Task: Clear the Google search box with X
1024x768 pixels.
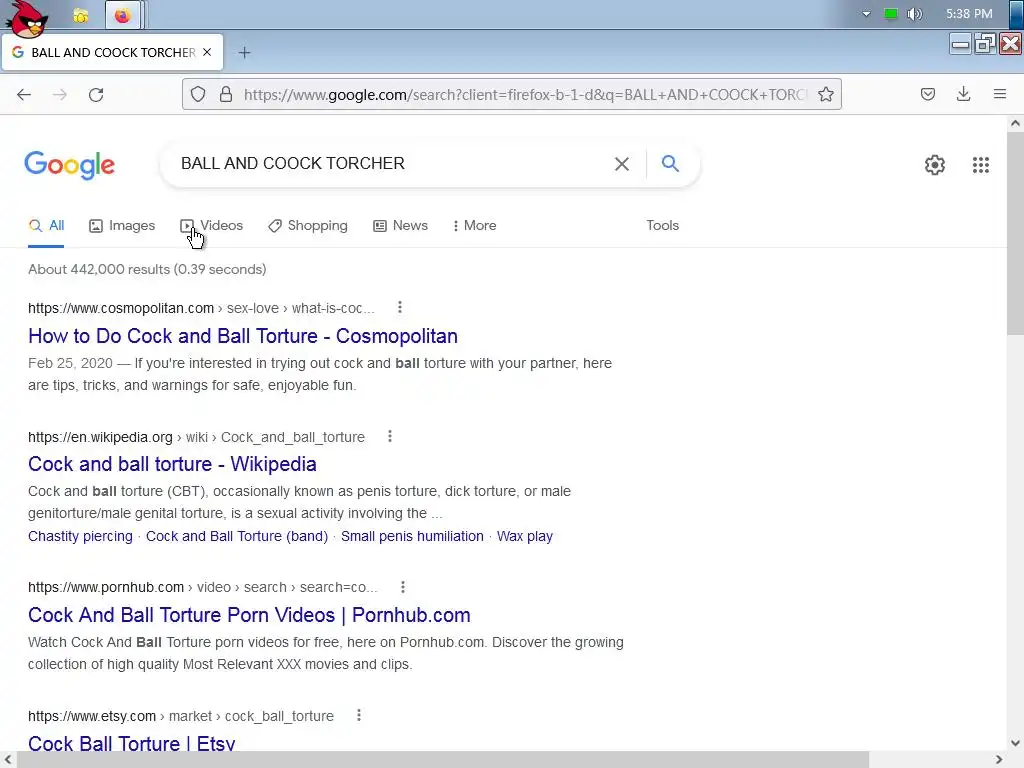Action: 622,164
